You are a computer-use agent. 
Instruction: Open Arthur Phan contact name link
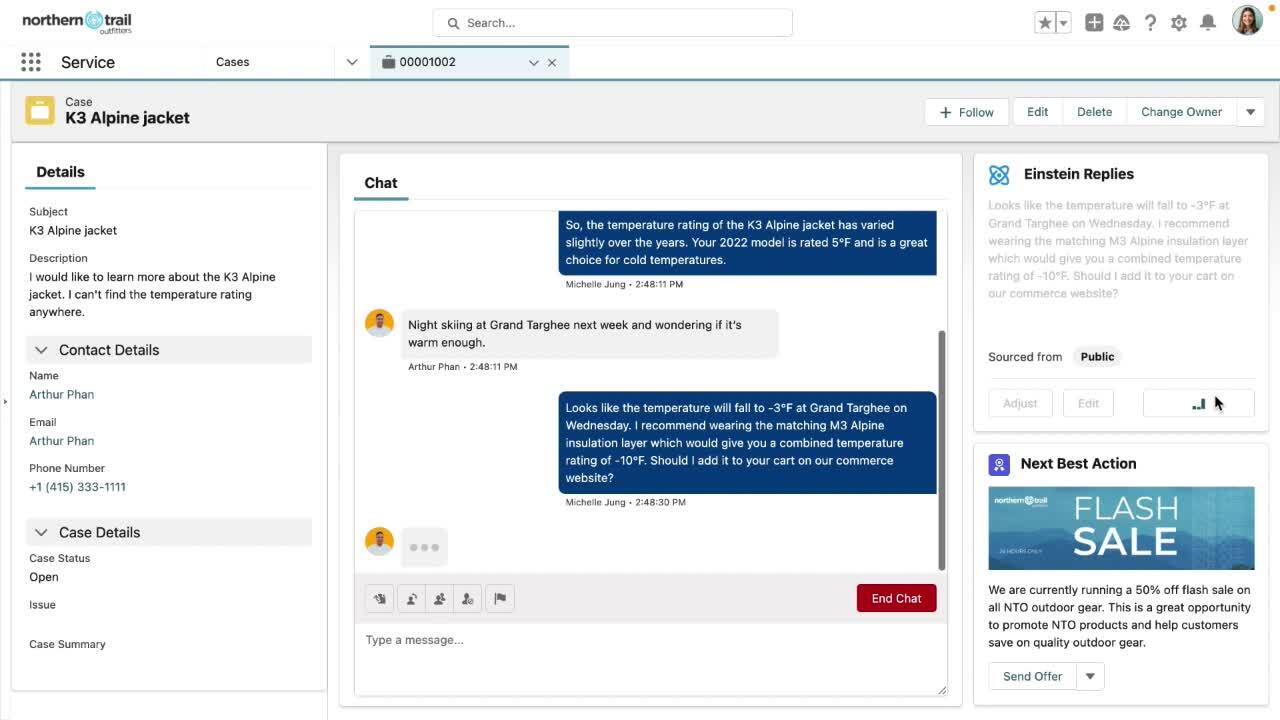[x=61, y=395]
